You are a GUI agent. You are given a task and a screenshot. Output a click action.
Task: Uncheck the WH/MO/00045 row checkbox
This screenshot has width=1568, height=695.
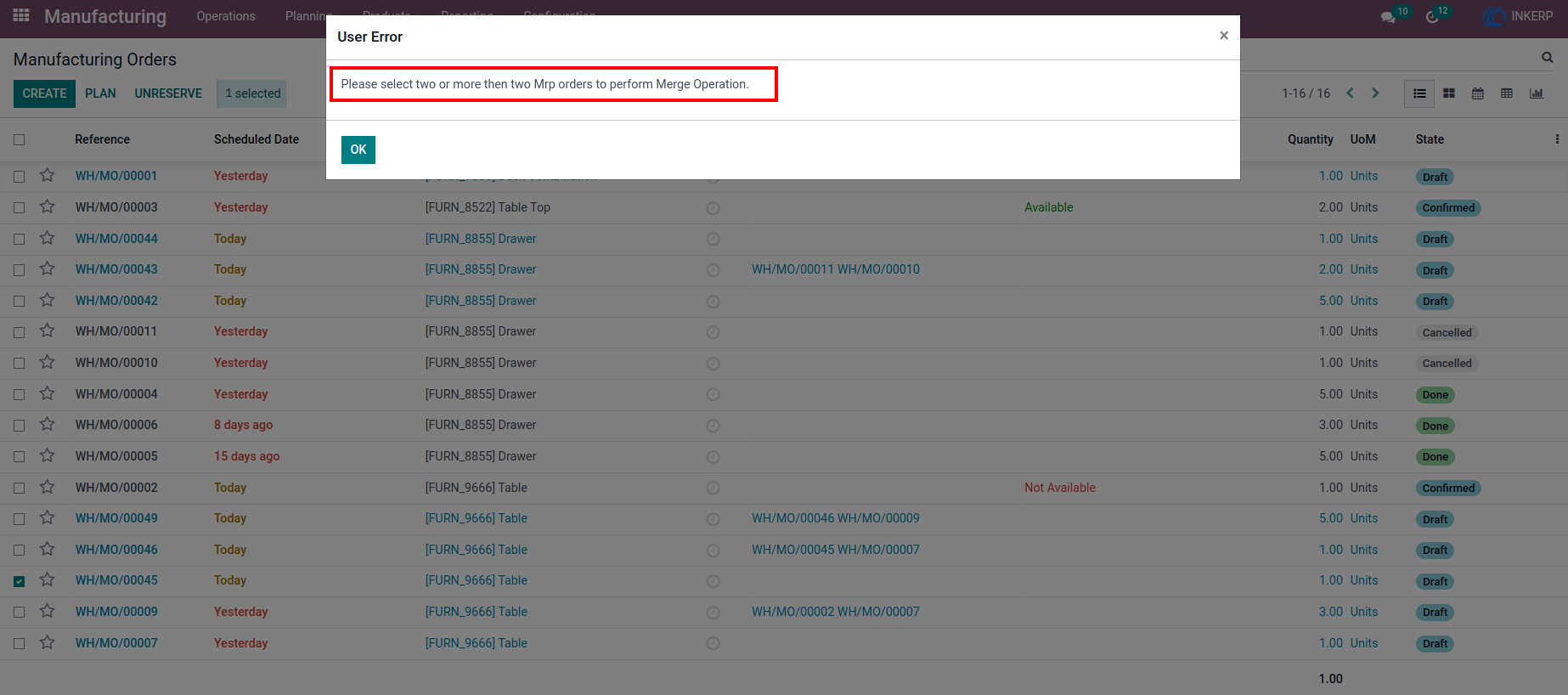pyautogui.click(x=20, y=581)
